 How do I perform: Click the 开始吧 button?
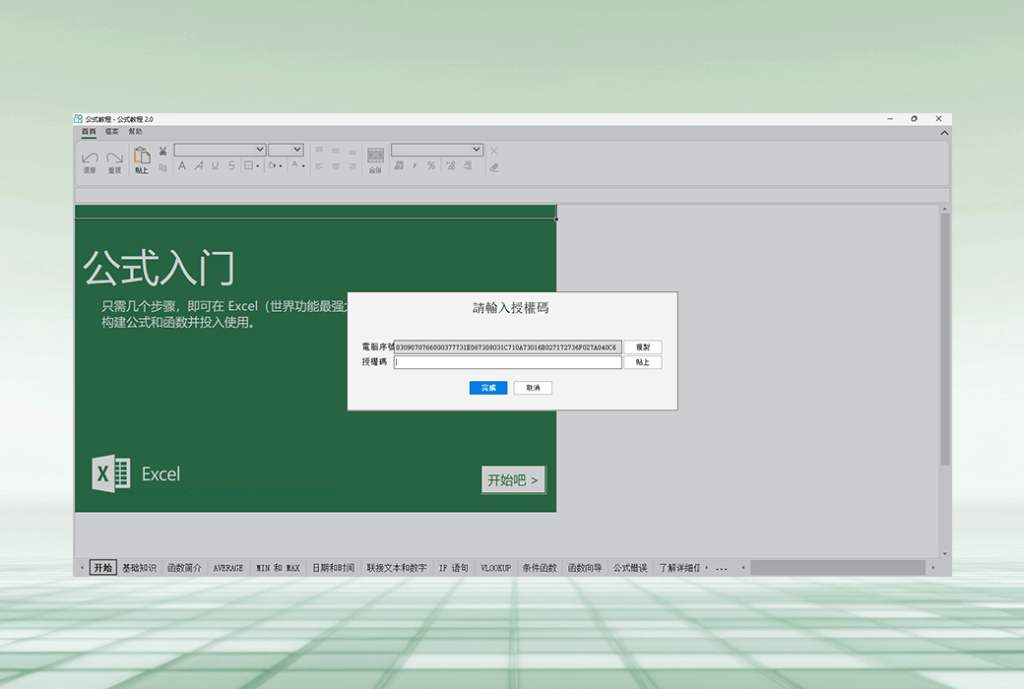[x=512, y=479]
